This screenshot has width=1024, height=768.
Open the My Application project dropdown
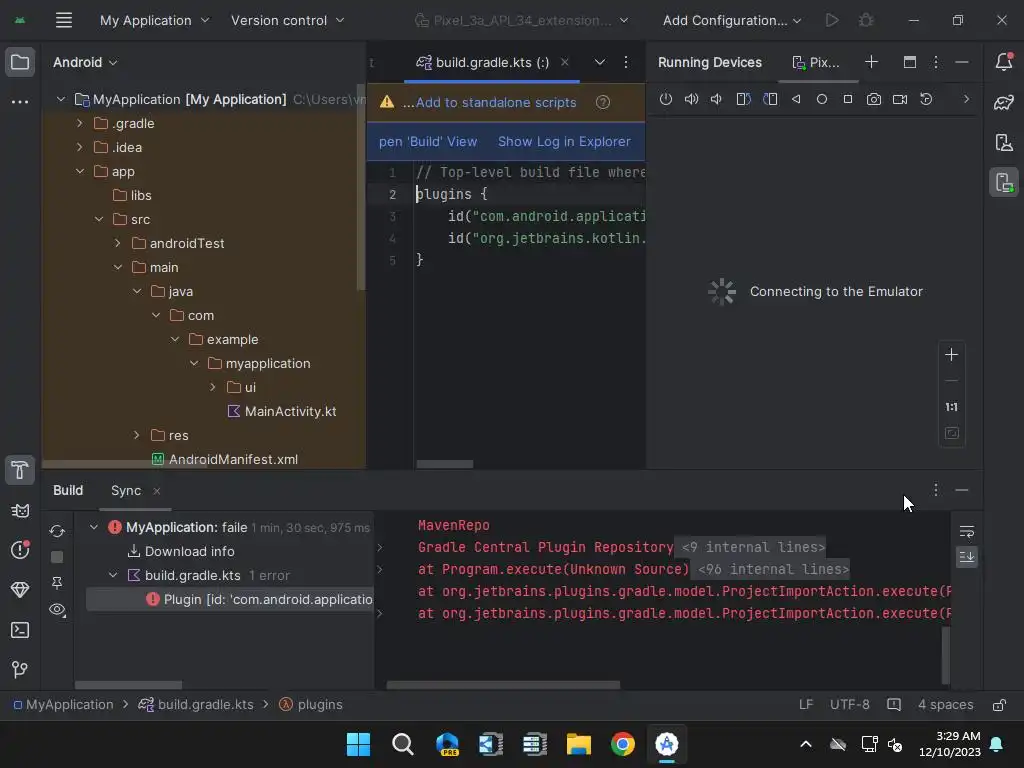155,20
